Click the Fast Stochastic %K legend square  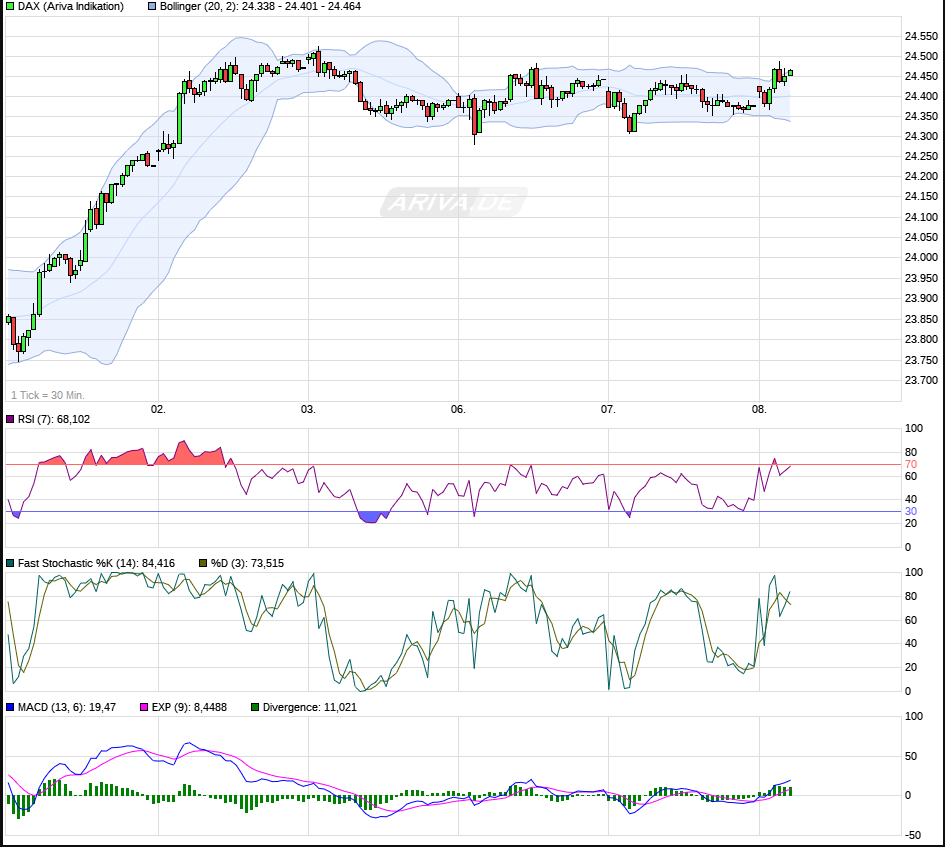[10, 563]
